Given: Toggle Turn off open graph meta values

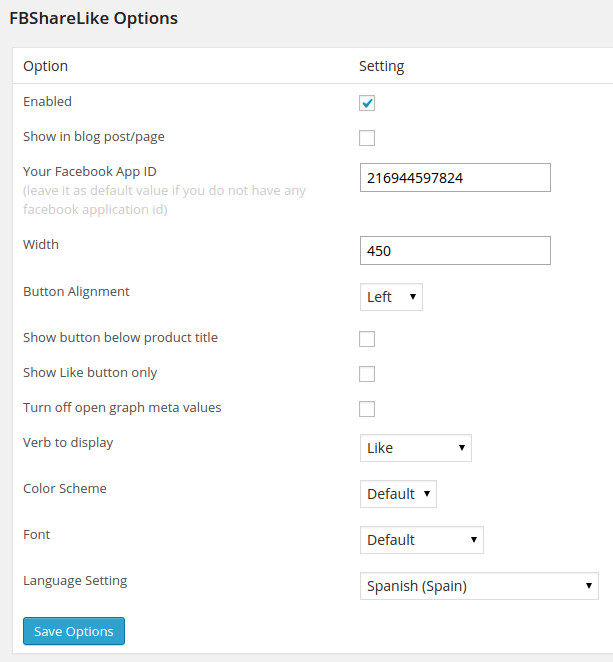Looking at the screenshot, I should pyautogui.click(x=367, y=409).
